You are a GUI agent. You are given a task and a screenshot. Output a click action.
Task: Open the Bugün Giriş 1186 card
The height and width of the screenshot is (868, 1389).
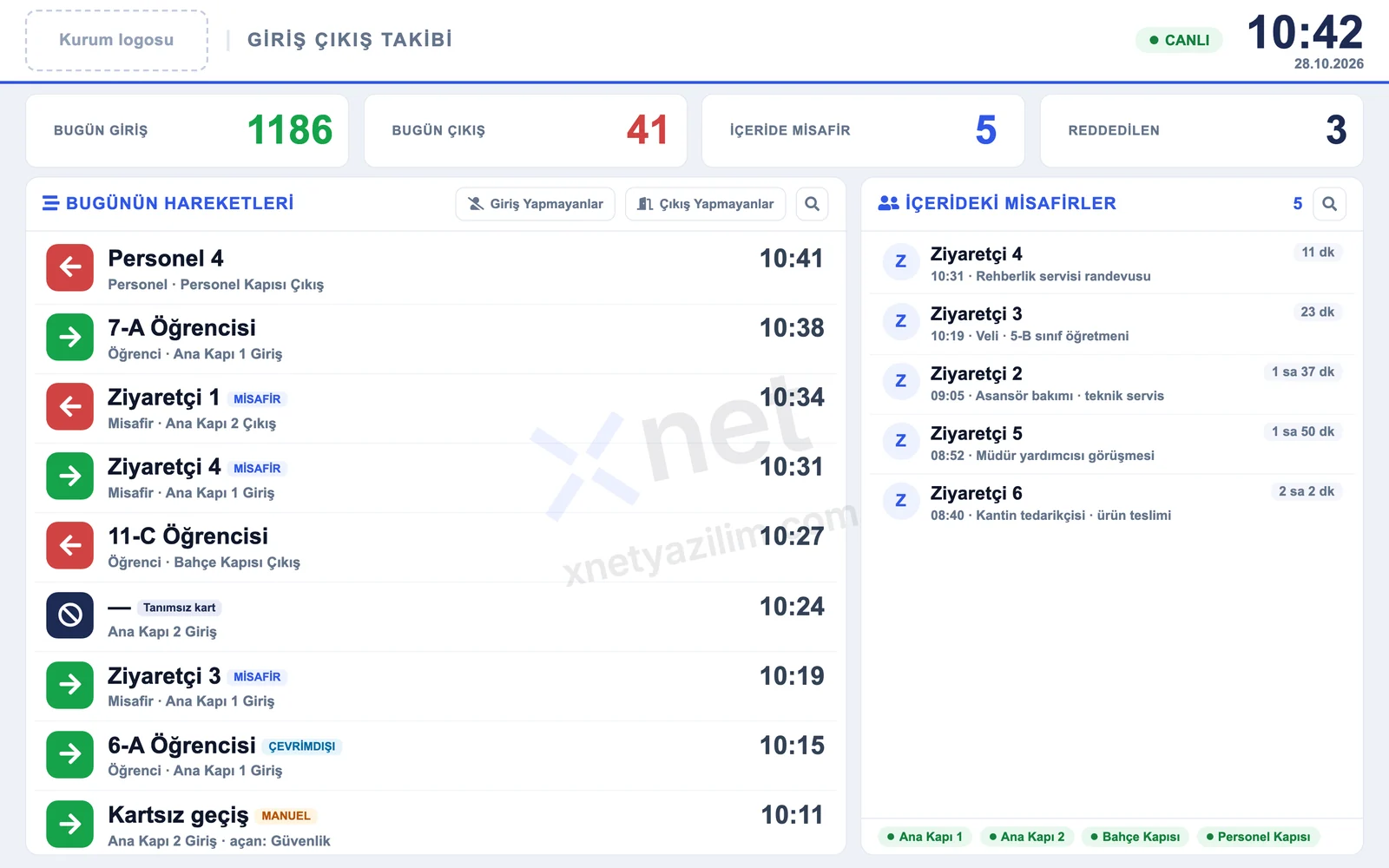pyautogui.click(x=188, y=130)
